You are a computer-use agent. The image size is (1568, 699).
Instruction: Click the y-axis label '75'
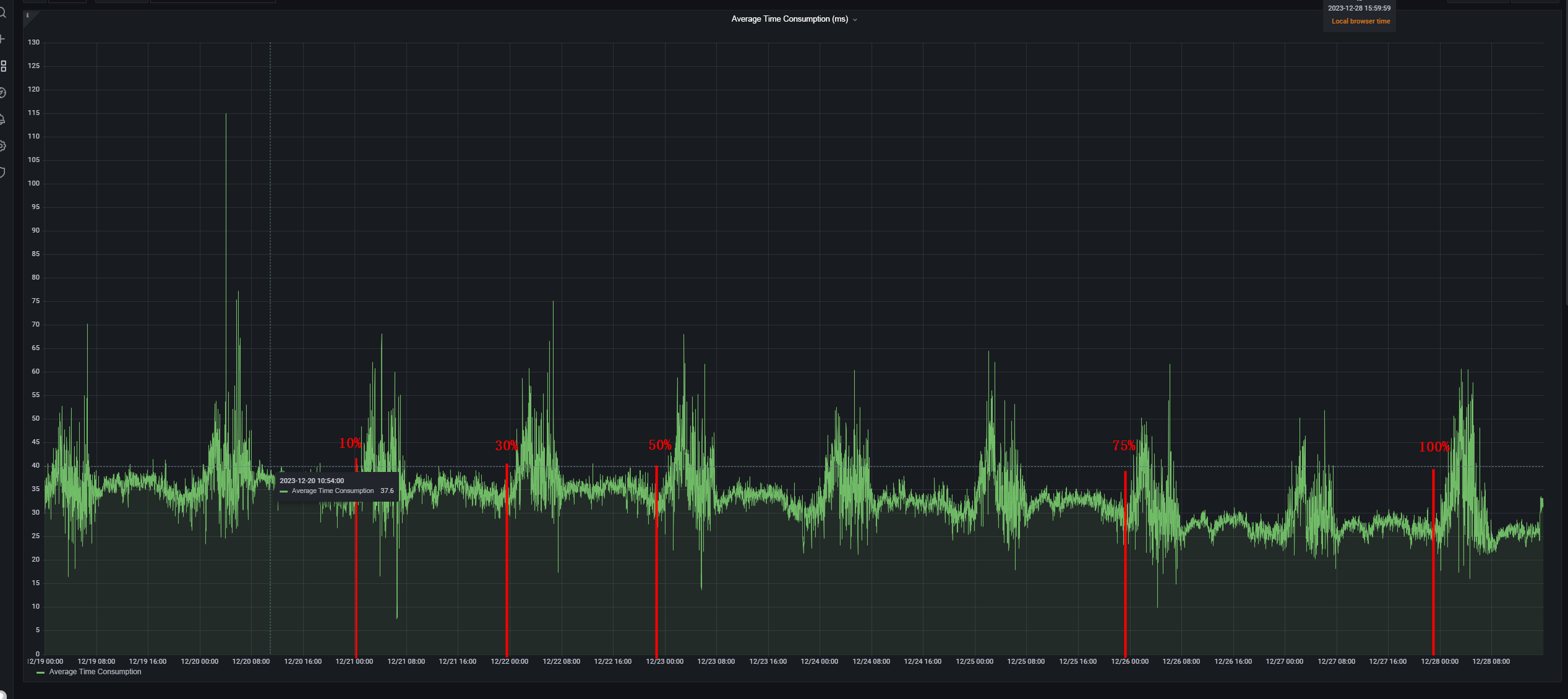[x=35, y=301]
